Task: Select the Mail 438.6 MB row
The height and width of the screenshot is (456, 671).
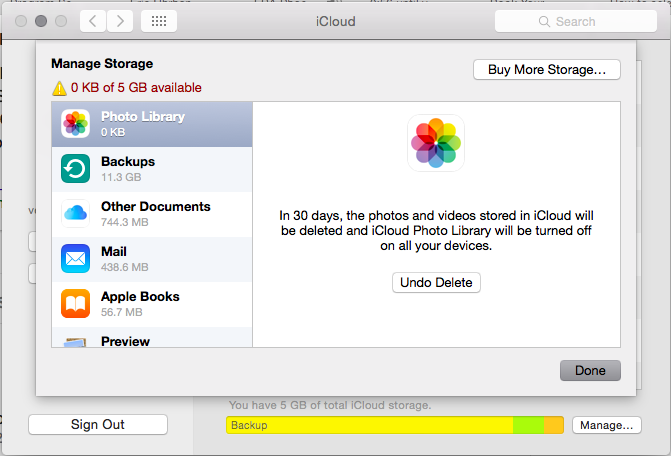Action: click(152, 259)
